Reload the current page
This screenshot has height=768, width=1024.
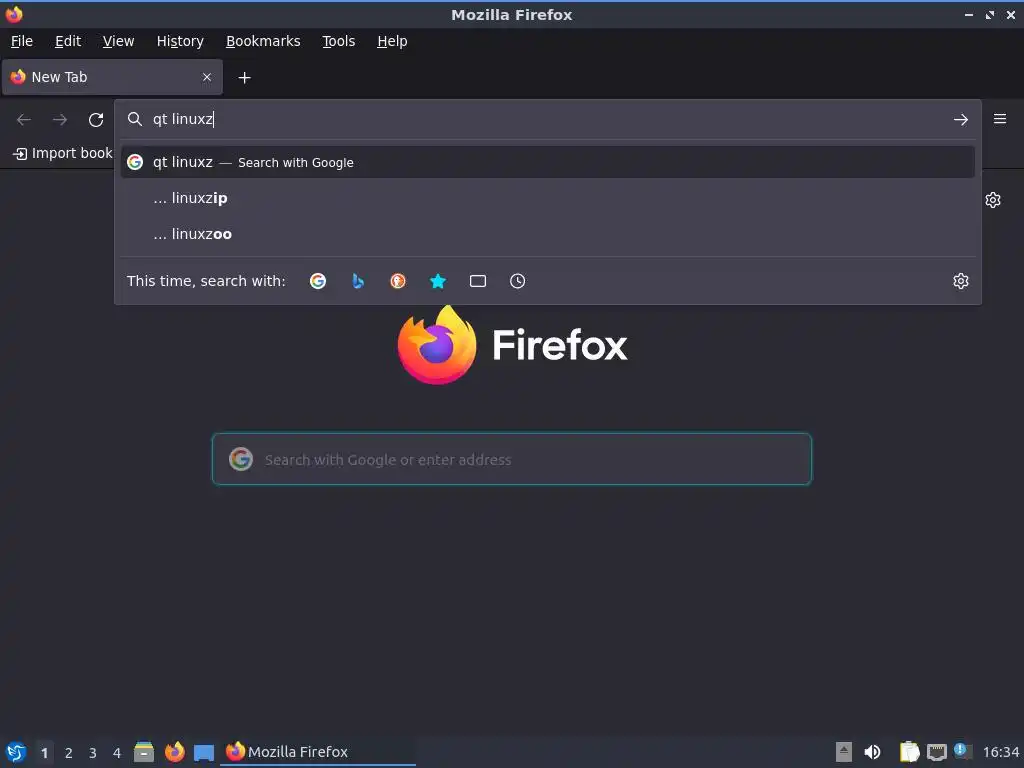(x=96, y=120)
